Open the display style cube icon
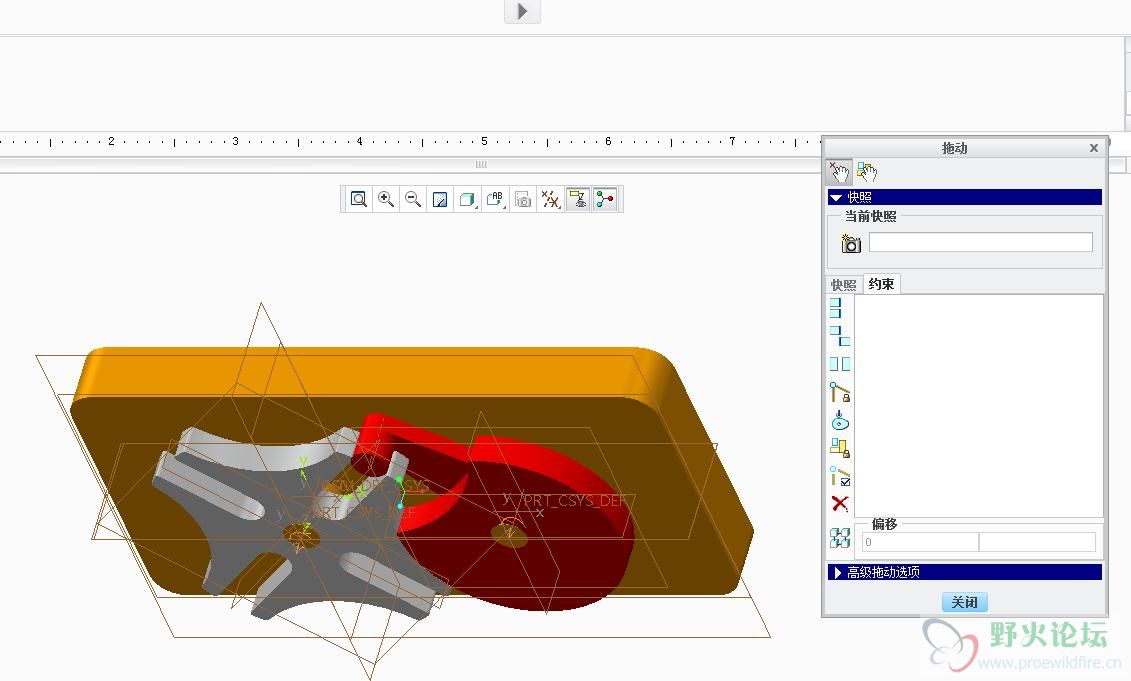The height and width of the screenshot is (681, 1131). click(467, 199)
